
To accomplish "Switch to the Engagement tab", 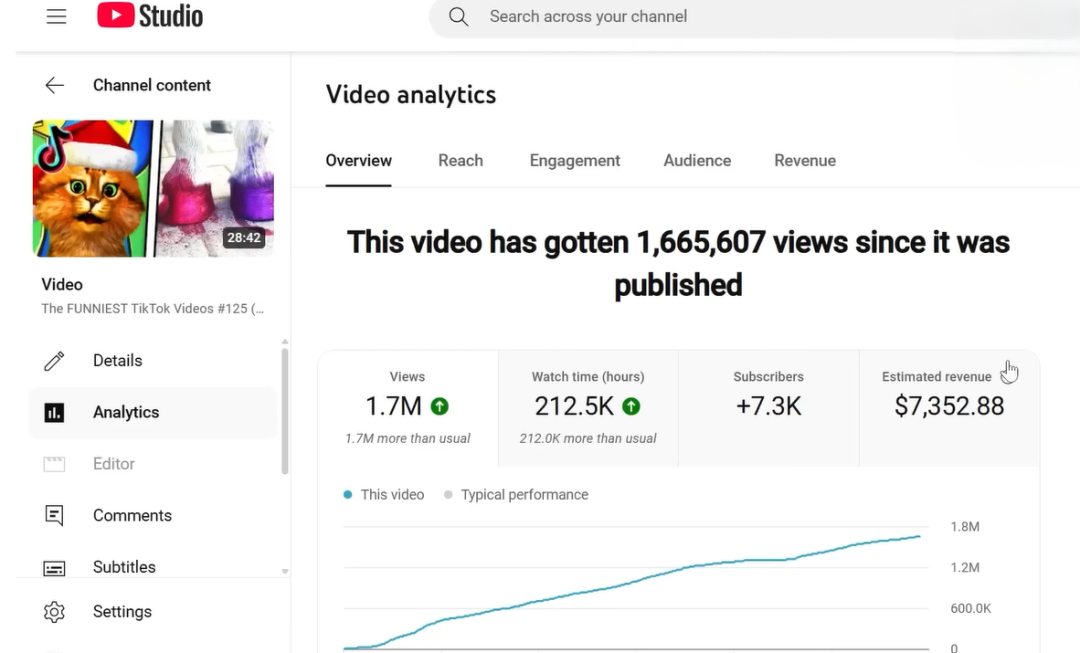I will point(575,161).
